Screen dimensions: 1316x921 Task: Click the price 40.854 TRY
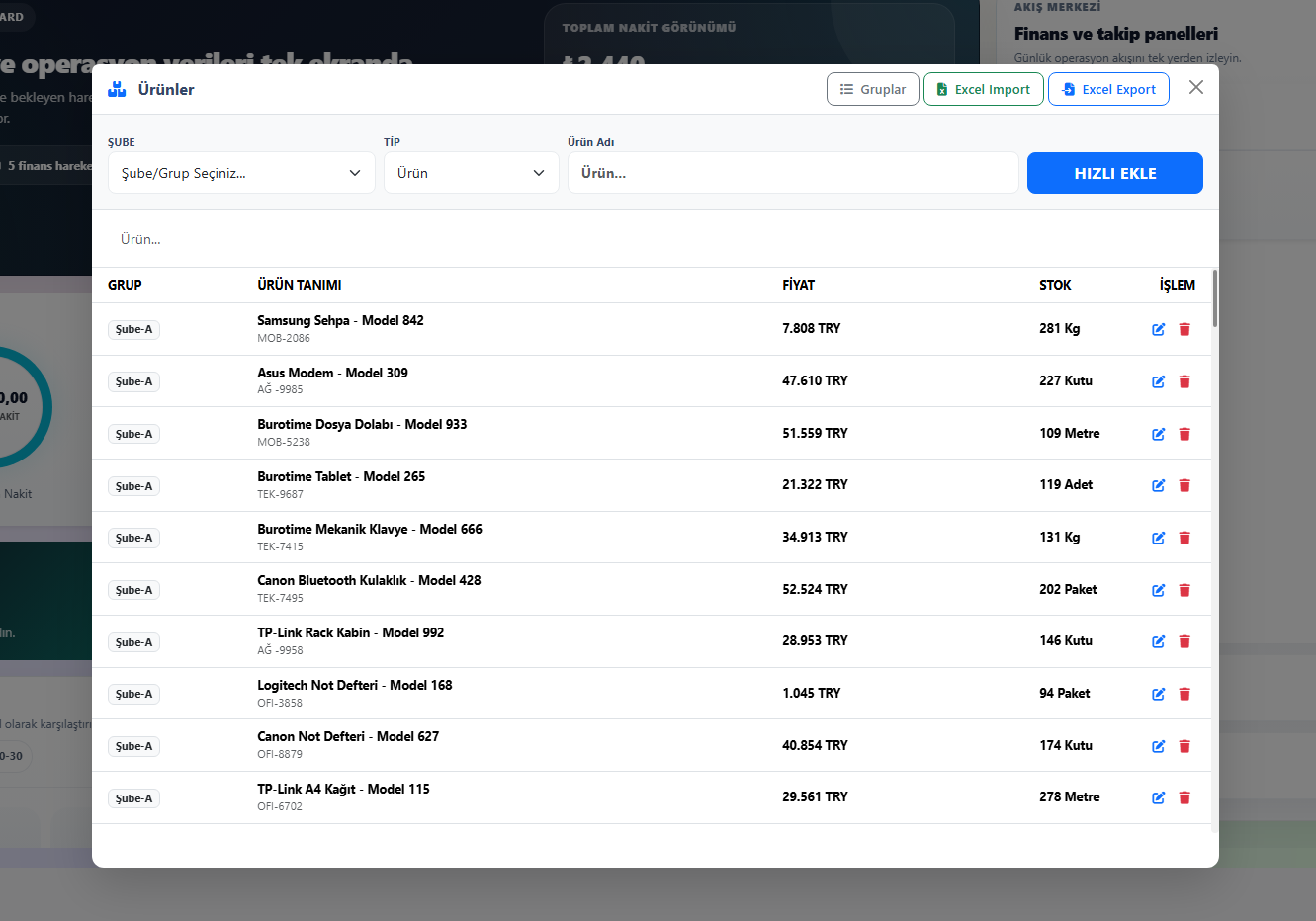click(x=815, y=745)
